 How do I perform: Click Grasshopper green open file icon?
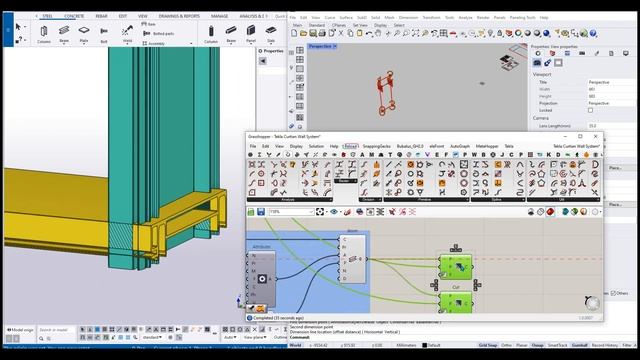(x=251, y=212)
